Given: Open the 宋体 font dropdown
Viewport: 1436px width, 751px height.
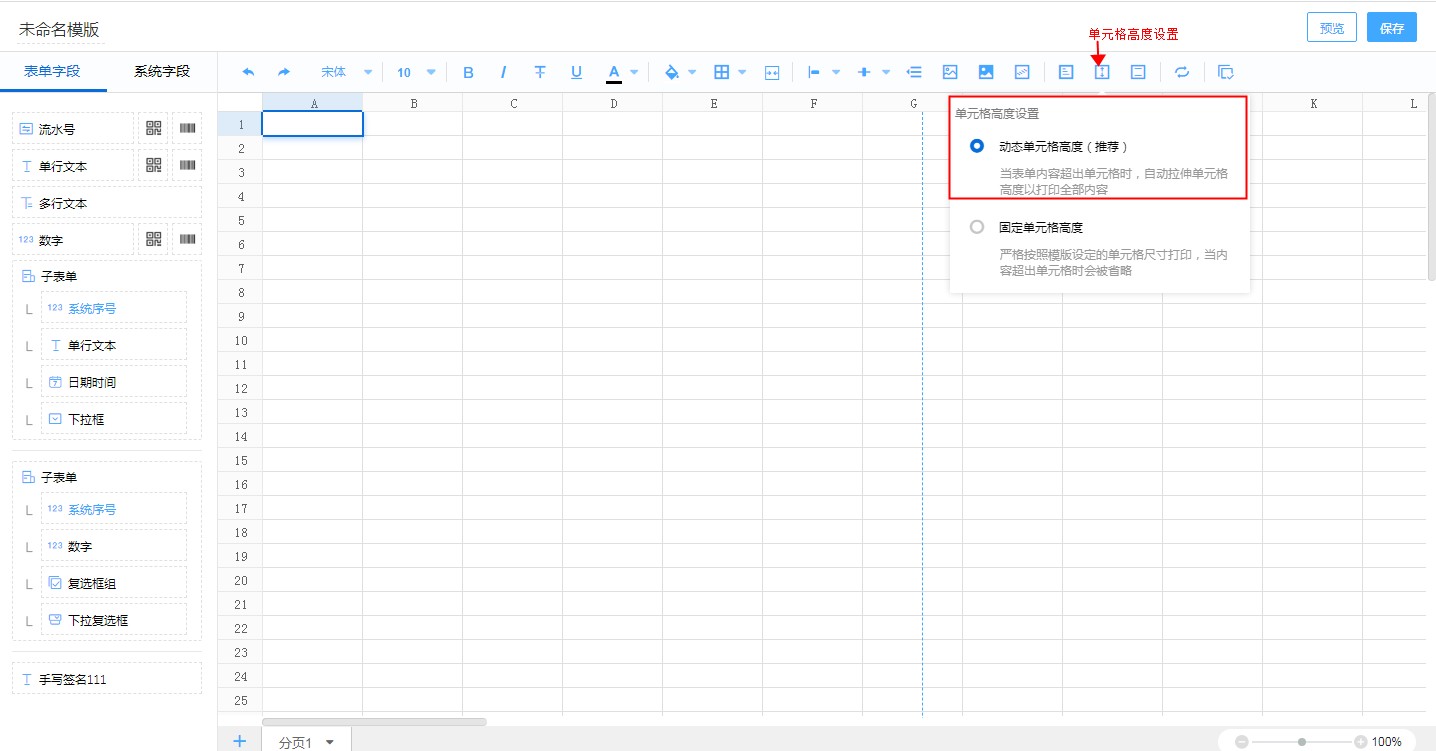Looking at the screenshot, I should point(345,72).
